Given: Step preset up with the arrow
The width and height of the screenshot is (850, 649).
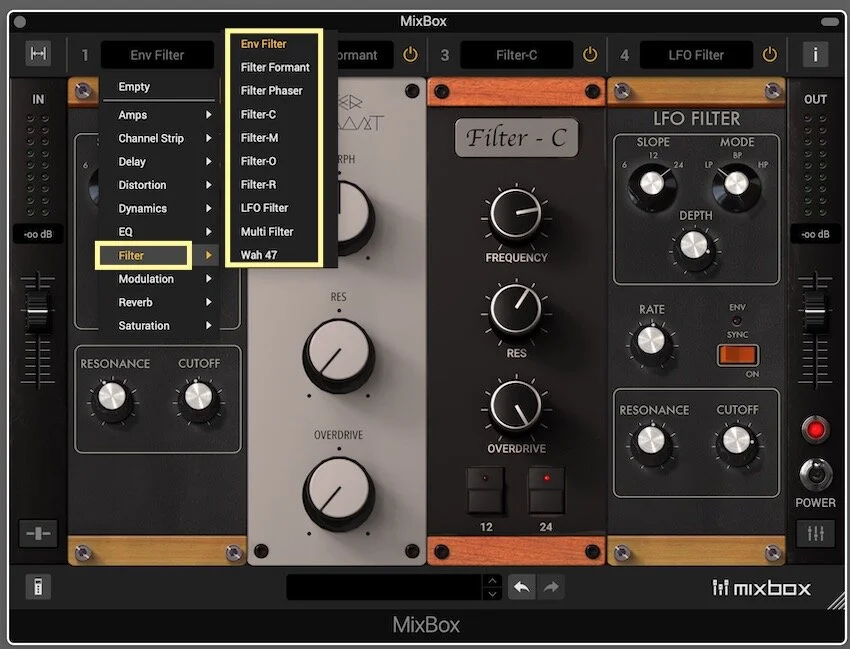Looking at the screenshot, I should pyautogui.click(x=492, y=581).
